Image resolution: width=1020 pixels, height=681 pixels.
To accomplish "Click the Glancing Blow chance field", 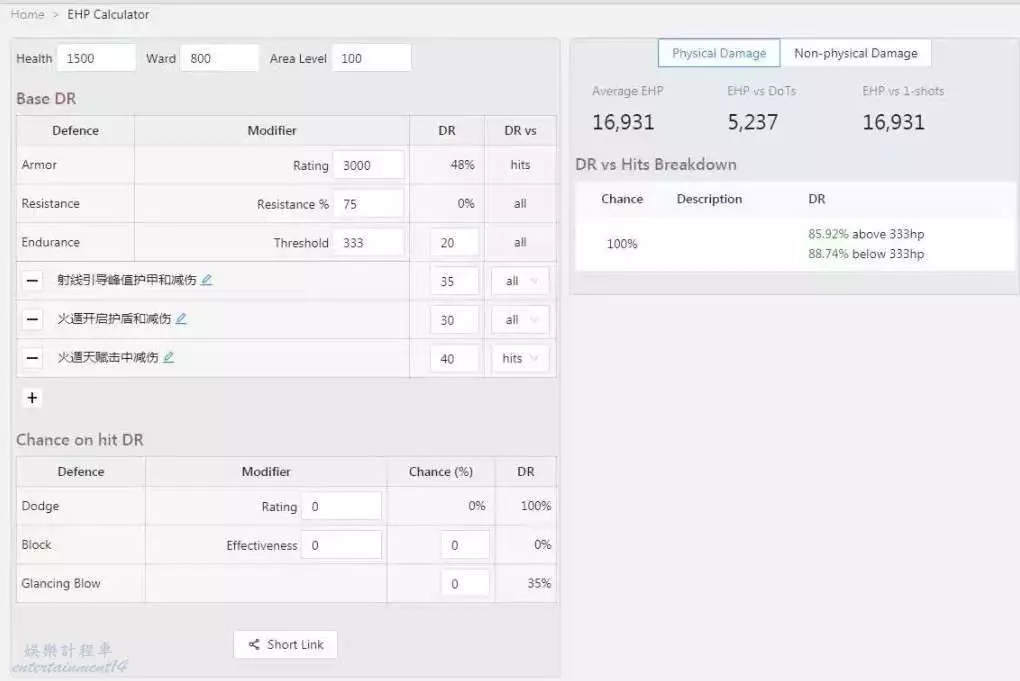I will point(465,584).
